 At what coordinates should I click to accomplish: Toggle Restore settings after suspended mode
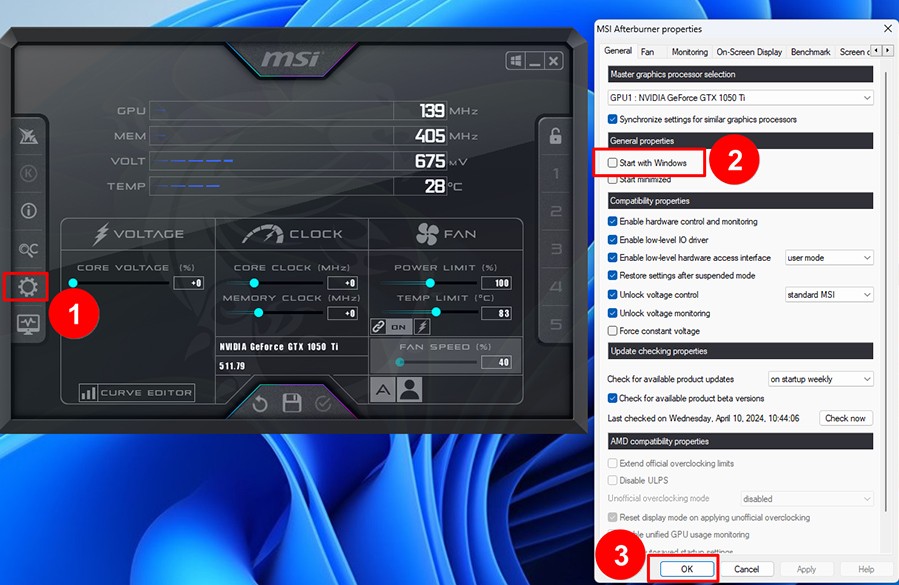click(x=612, y=275)
